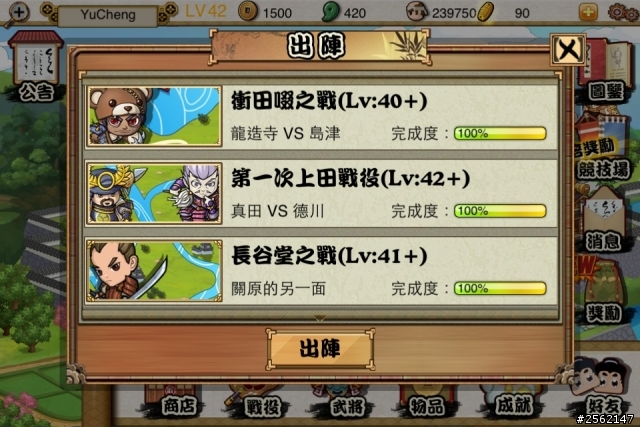
Task: Open the 戰役 campaign menu
Action: pyautogui.click(x=261, y=403)
